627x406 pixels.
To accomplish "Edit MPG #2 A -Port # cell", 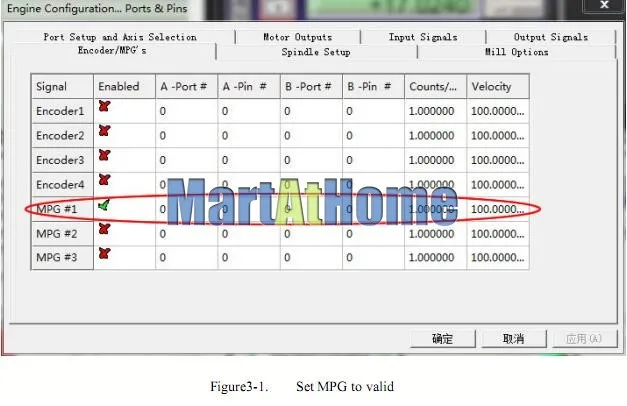I will [187, 234].
